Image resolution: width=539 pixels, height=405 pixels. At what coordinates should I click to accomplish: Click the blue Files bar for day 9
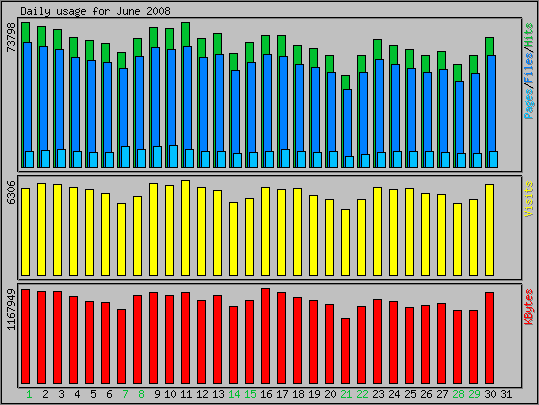pyautogui.click(x=155, y=96)
